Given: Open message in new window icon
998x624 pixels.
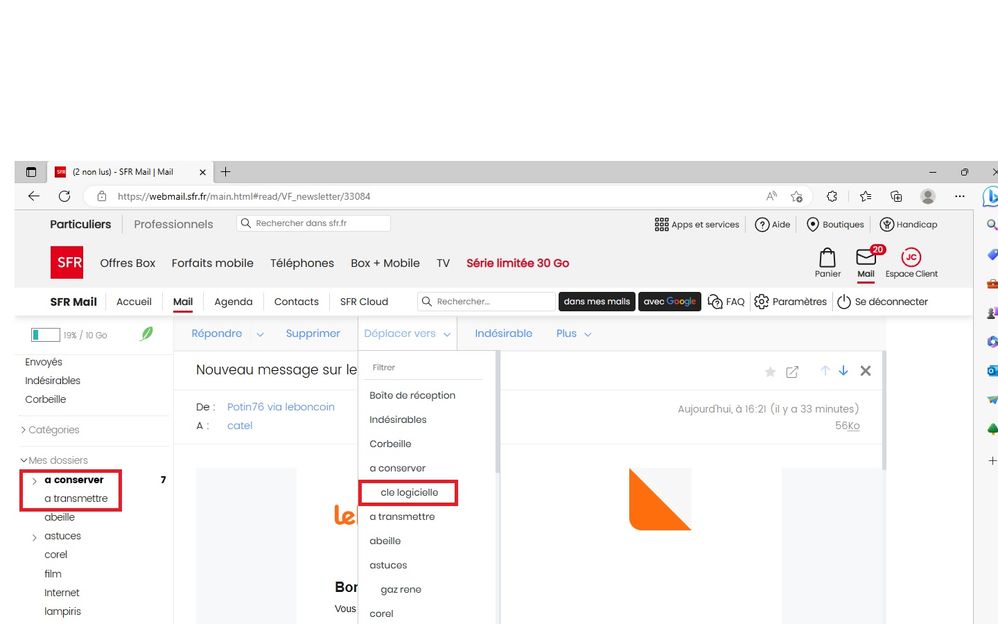Looking at the screenshot, I should pyautogui.click(x=792, y=372).
